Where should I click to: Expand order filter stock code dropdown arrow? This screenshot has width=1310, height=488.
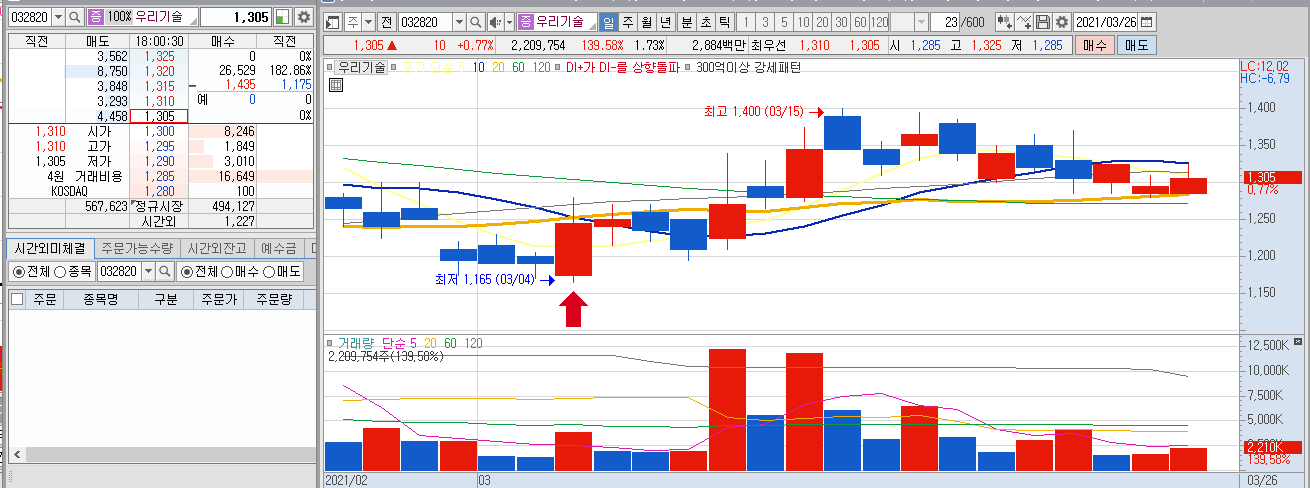(148, 271)
